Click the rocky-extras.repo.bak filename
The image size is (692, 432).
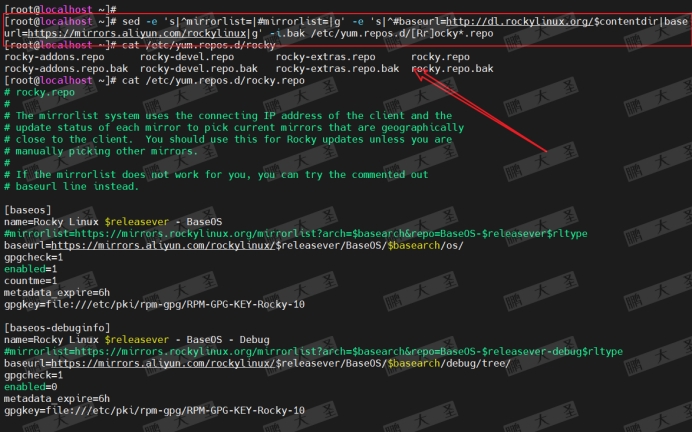[x=338, y=69]
